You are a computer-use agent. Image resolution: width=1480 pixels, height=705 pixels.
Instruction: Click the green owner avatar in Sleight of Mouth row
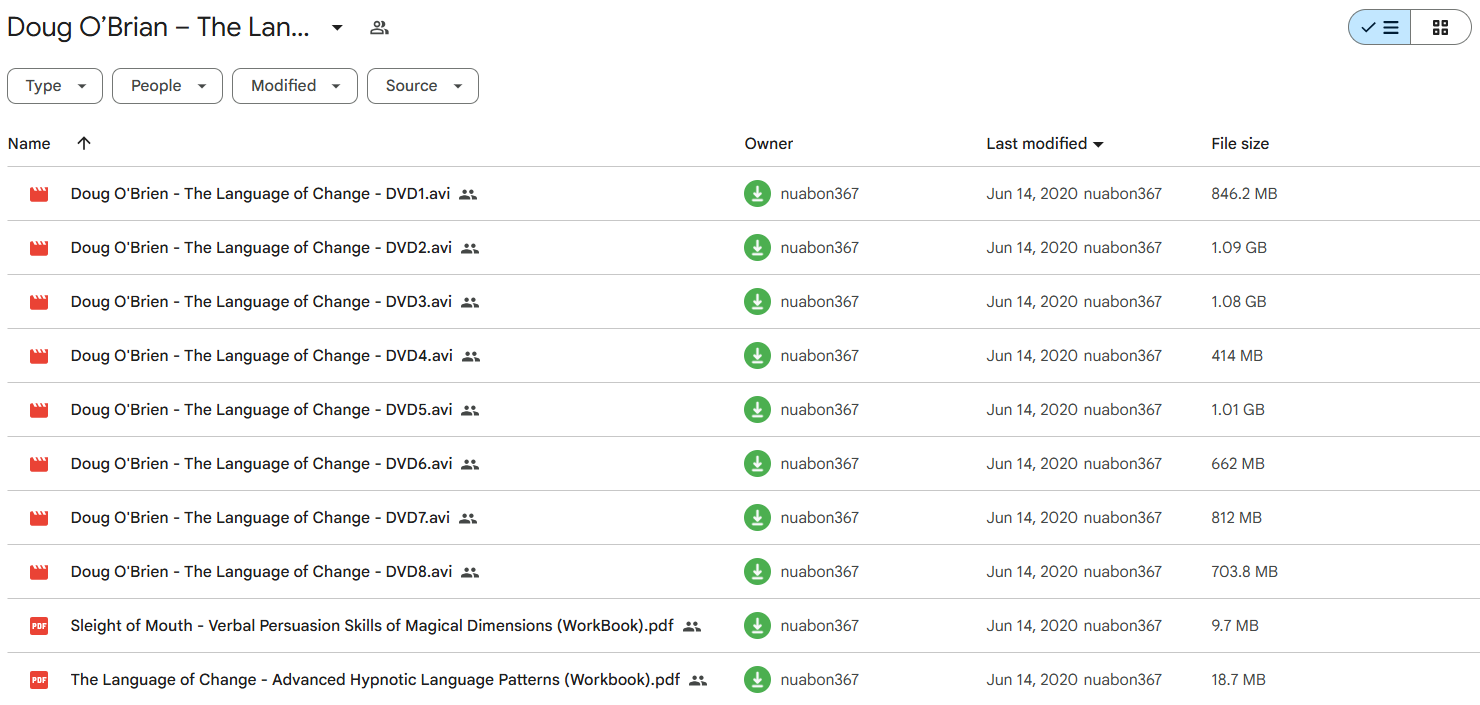click(757, 626)
